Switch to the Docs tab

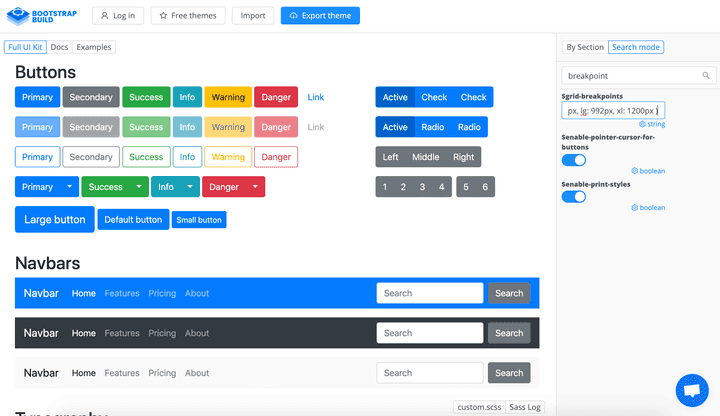click(x=59, y=47)
